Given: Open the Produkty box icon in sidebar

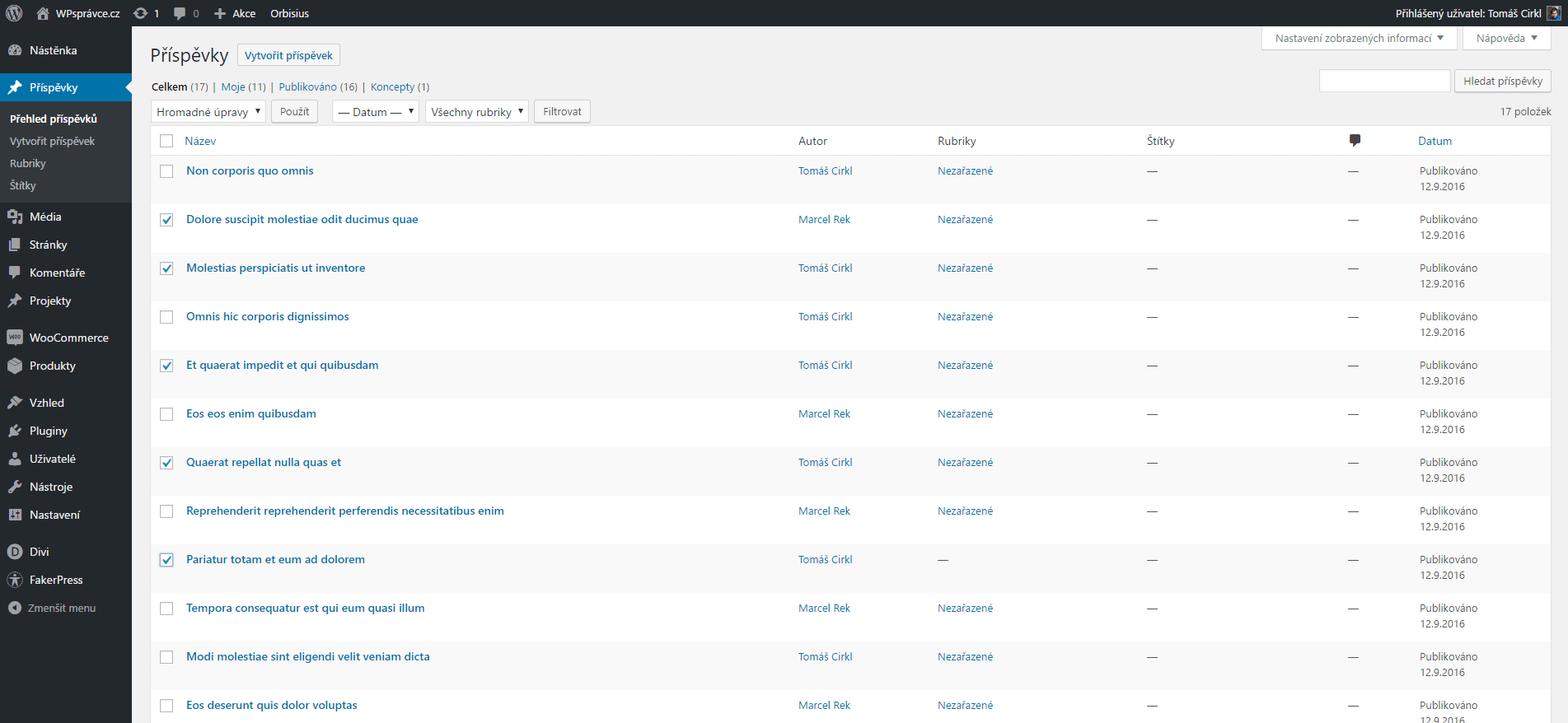Looking at the screenshot, I should (15, 366).
